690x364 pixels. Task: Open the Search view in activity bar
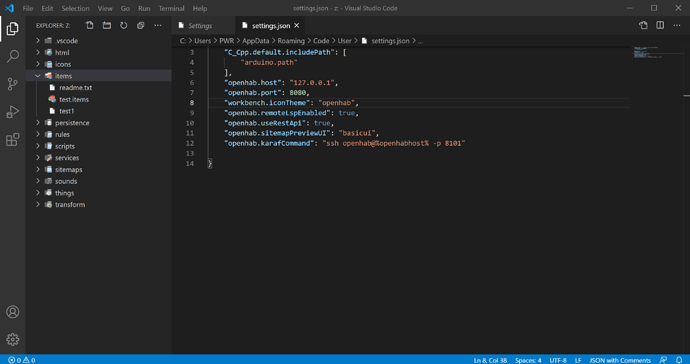coord(12,56)
